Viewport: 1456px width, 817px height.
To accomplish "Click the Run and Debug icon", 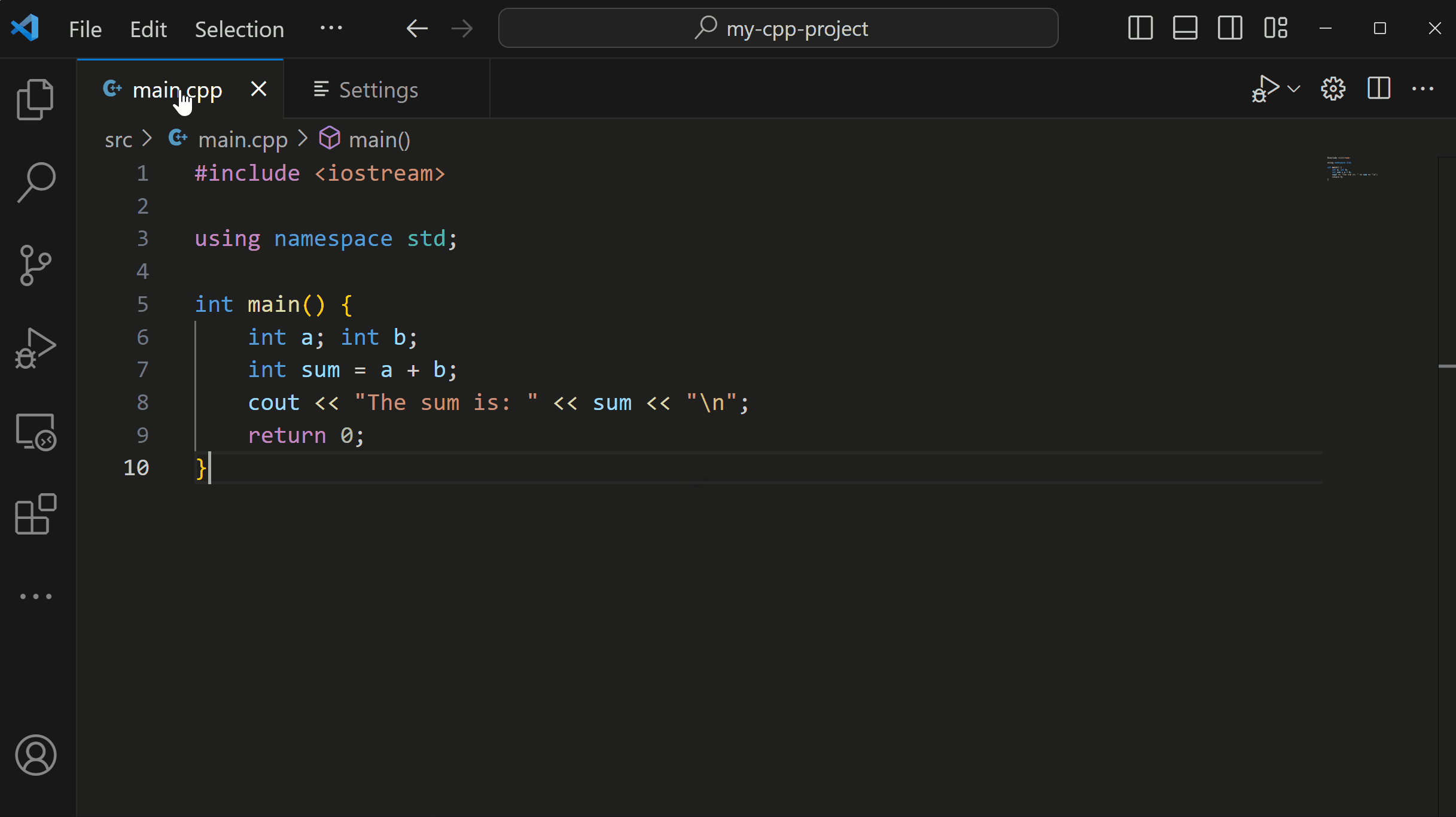I will point(35,349).
